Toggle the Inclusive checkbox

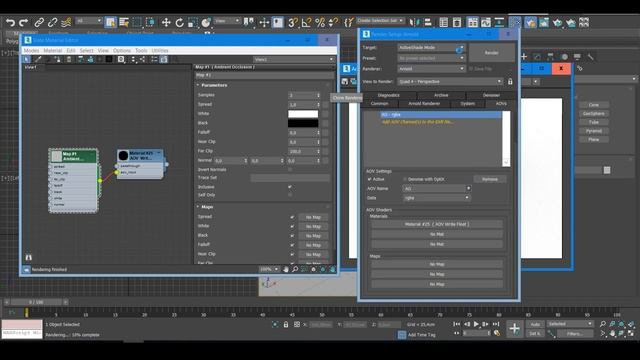point(290,187)
